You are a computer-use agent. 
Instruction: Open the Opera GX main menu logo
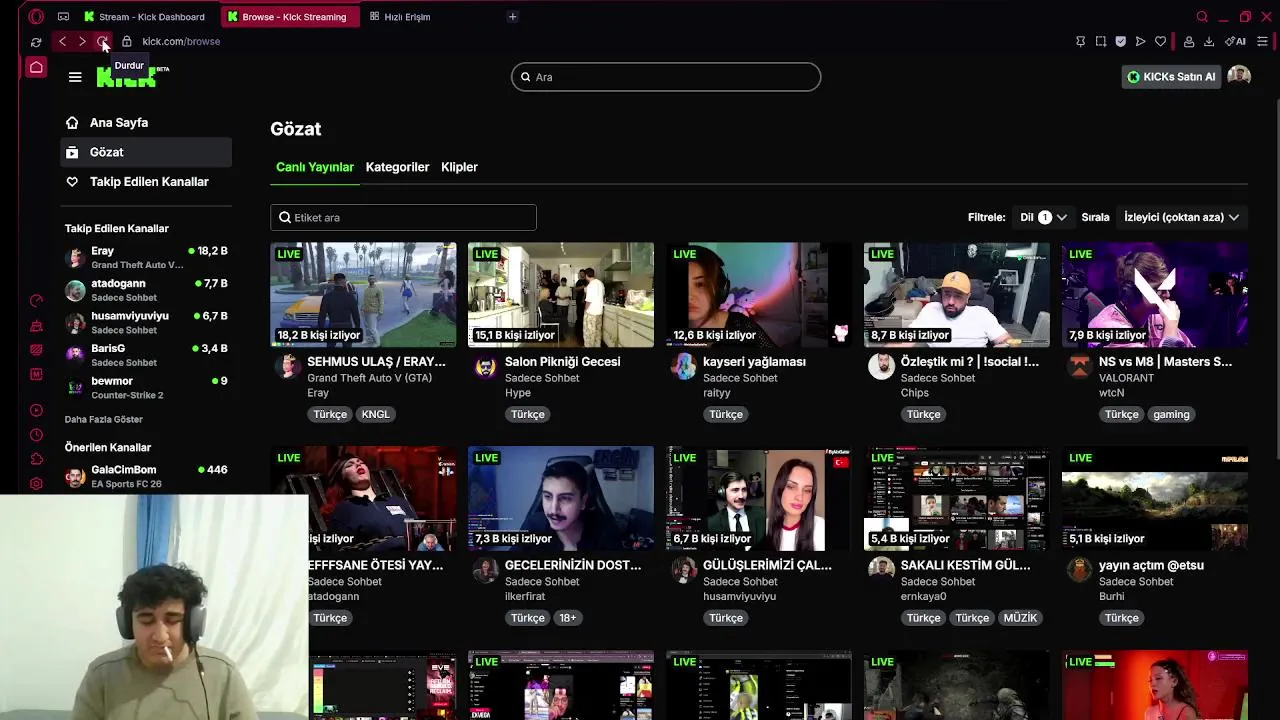(x=36, y=17)
